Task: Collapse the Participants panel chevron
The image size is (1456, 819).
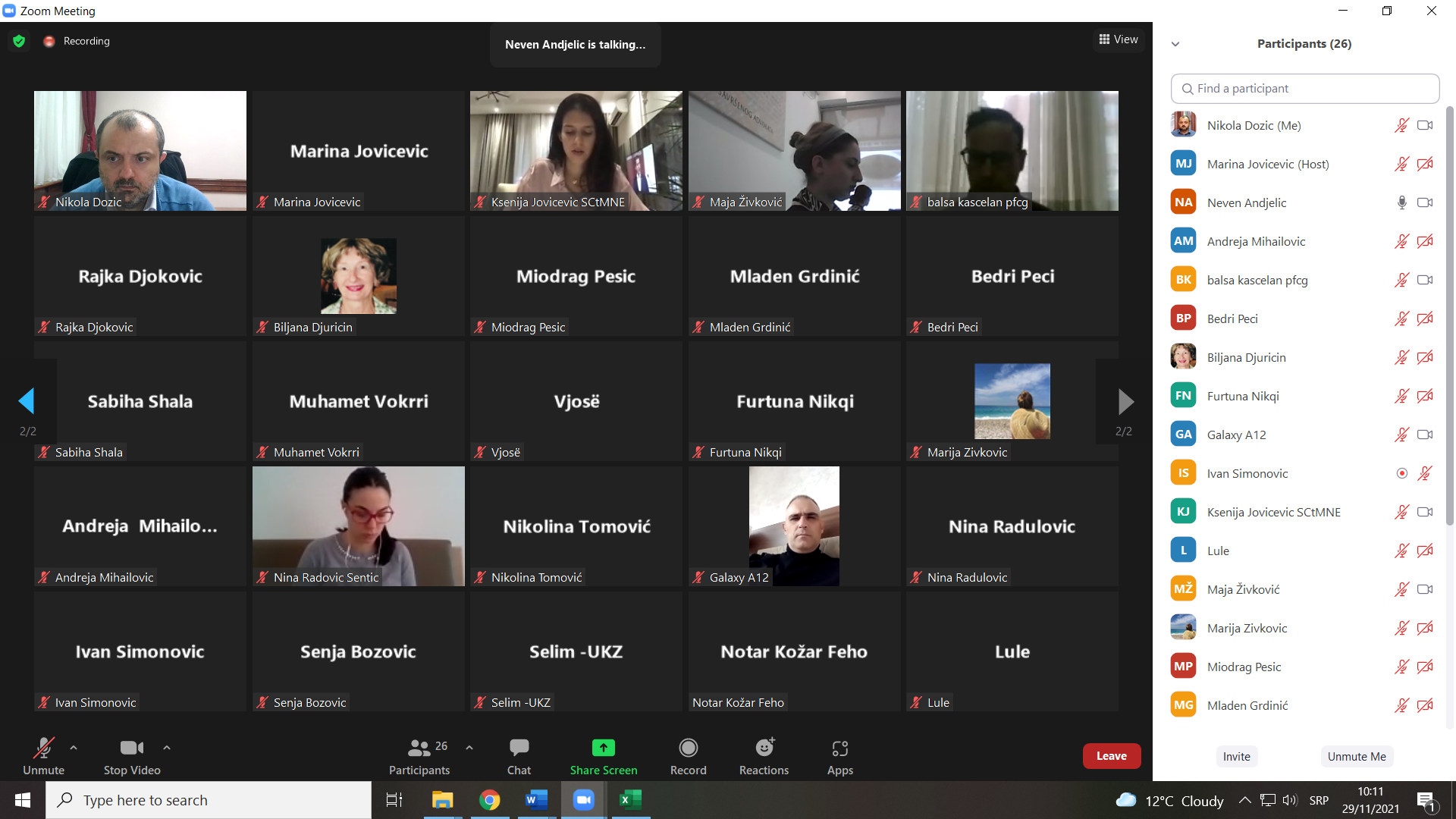Action: 1175,44
